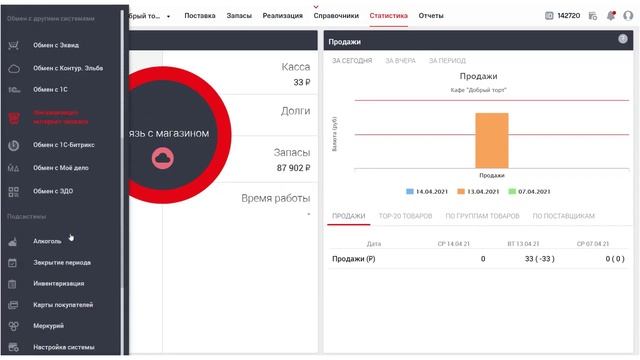Refresh the Продажи panel via header icon
The height and width of the screenshot is (360, 640).
(x=622, y=39)
